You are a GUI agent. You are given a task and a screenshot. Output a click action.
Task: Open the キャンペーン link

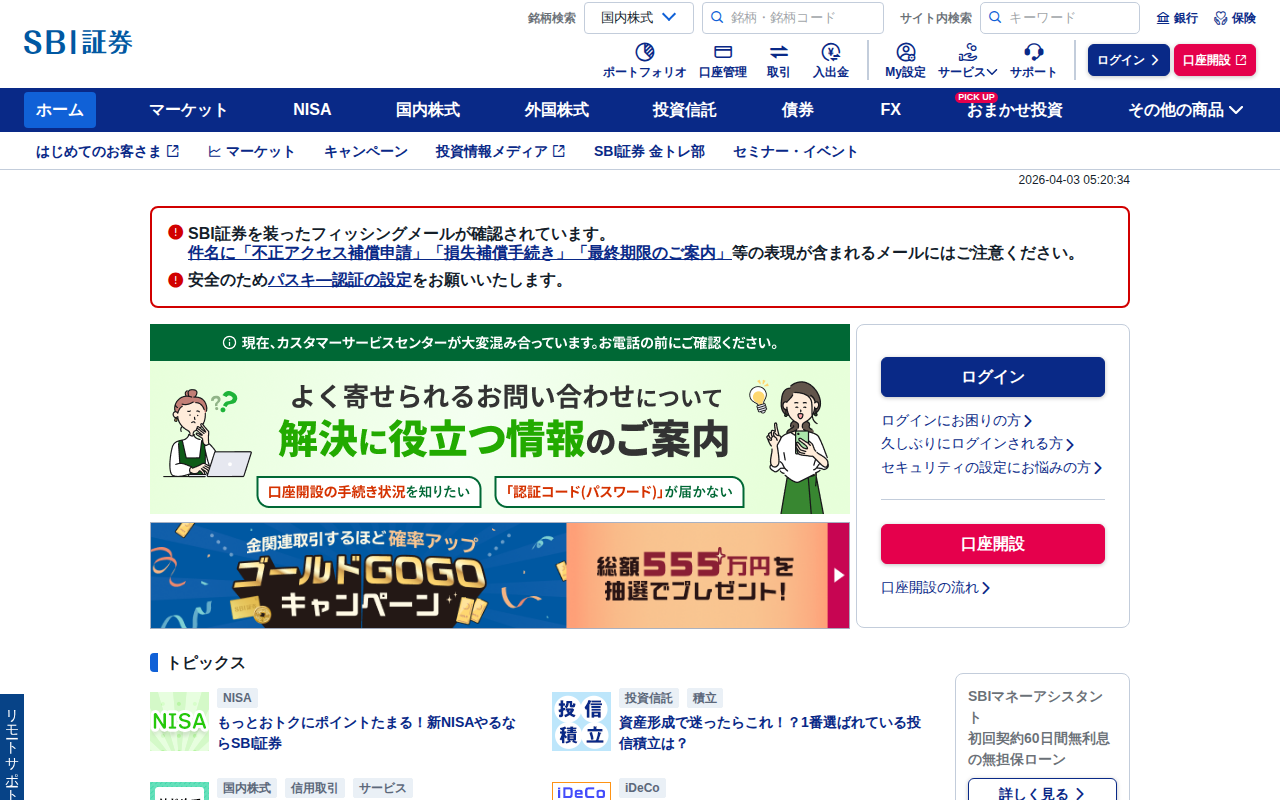[x=366, y=152]
